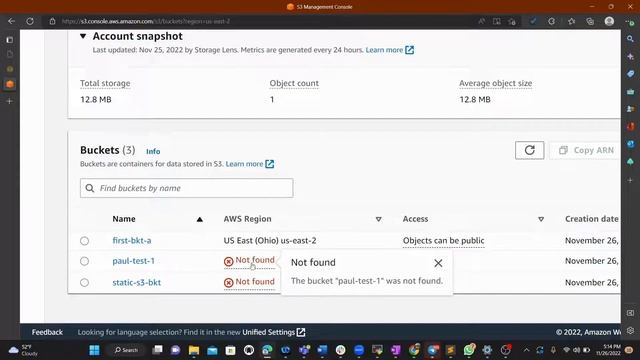Click Average object size label

pos(496,83)
